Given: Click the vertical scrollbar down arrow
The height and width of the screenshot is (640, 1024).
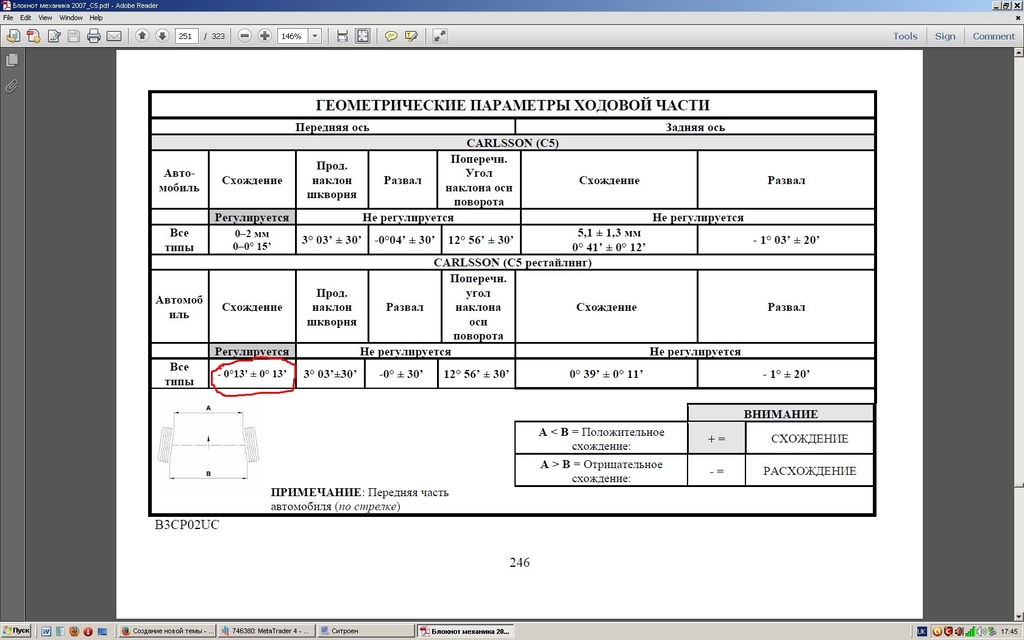Looking at the screenshot, I should click(1019, 616).
